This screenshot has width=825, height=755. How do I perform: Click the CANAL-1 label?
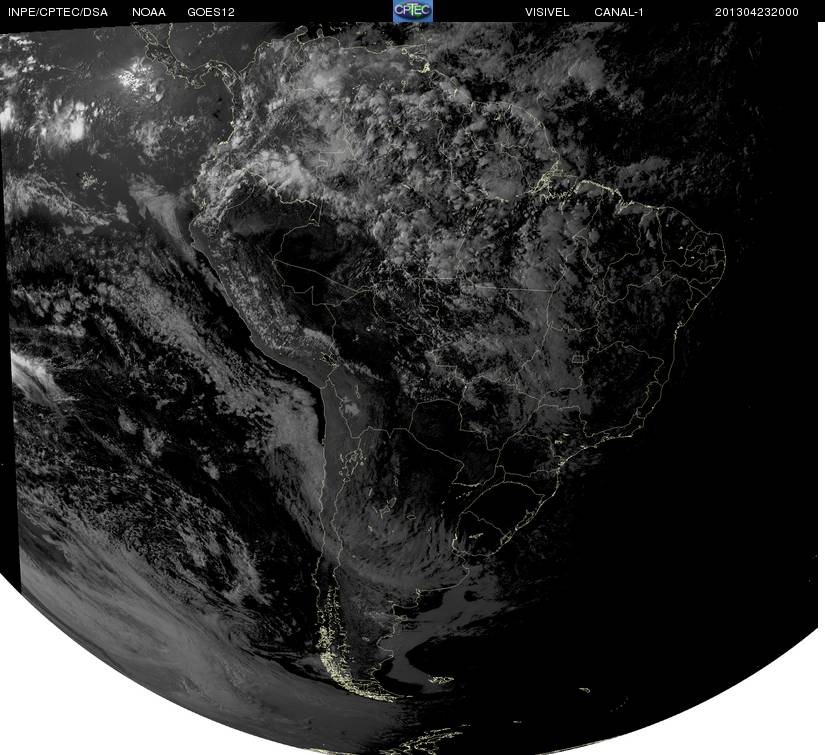click(x=619, y=12)
